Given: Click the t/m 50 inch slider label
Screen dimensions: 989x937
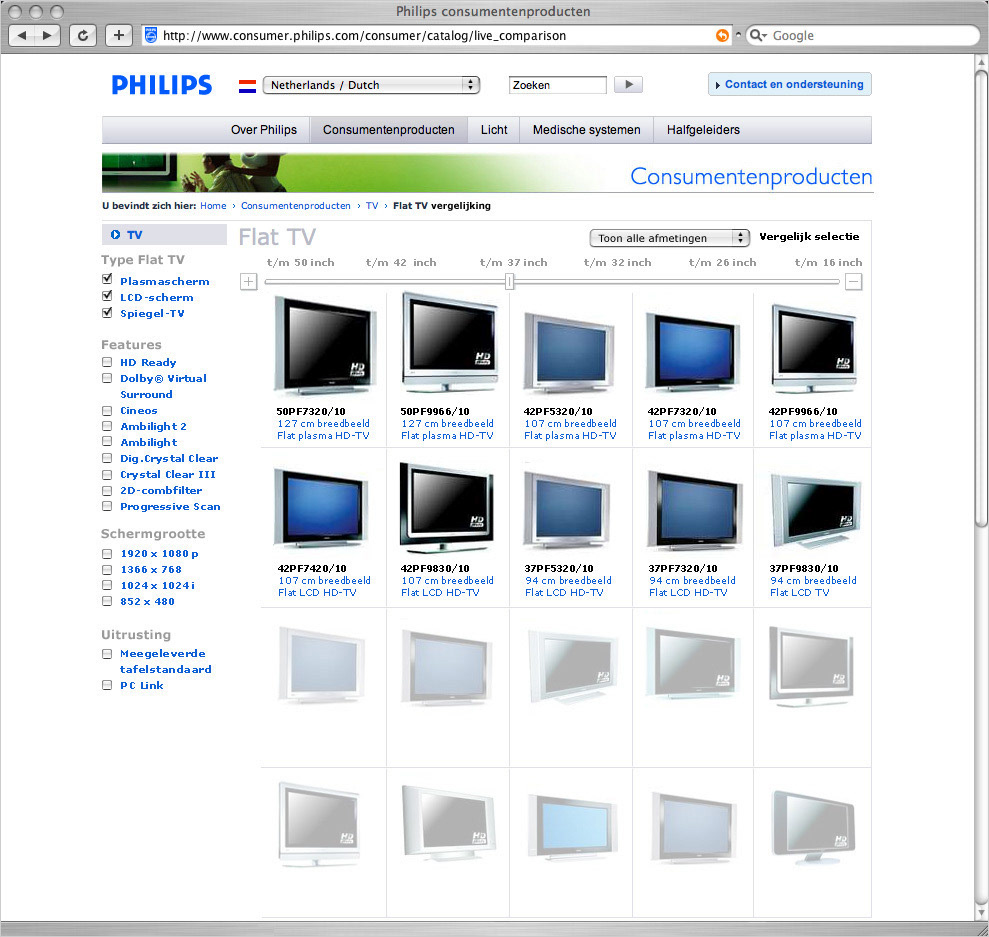Looking at the screenshot, I should pyautogui.click(x=300, y=262).
